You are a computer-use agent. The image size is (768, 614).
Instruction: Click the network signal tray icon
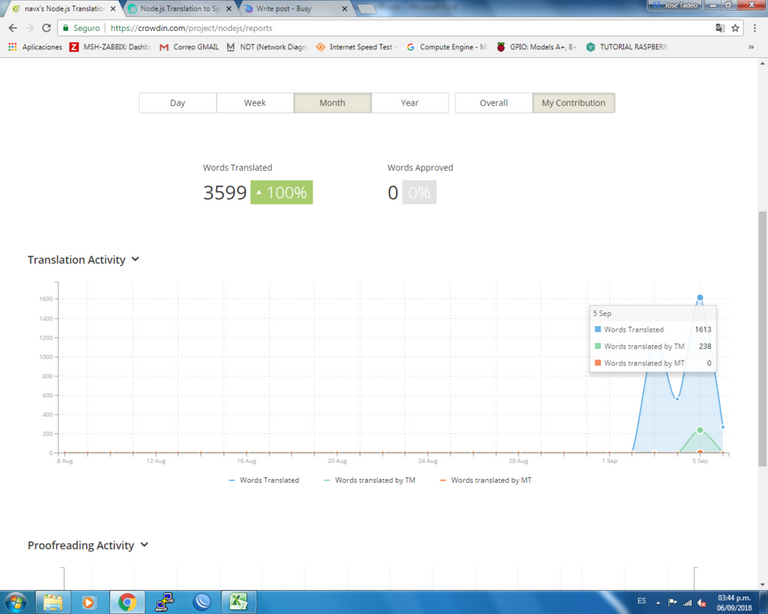[x=688, y=603]
